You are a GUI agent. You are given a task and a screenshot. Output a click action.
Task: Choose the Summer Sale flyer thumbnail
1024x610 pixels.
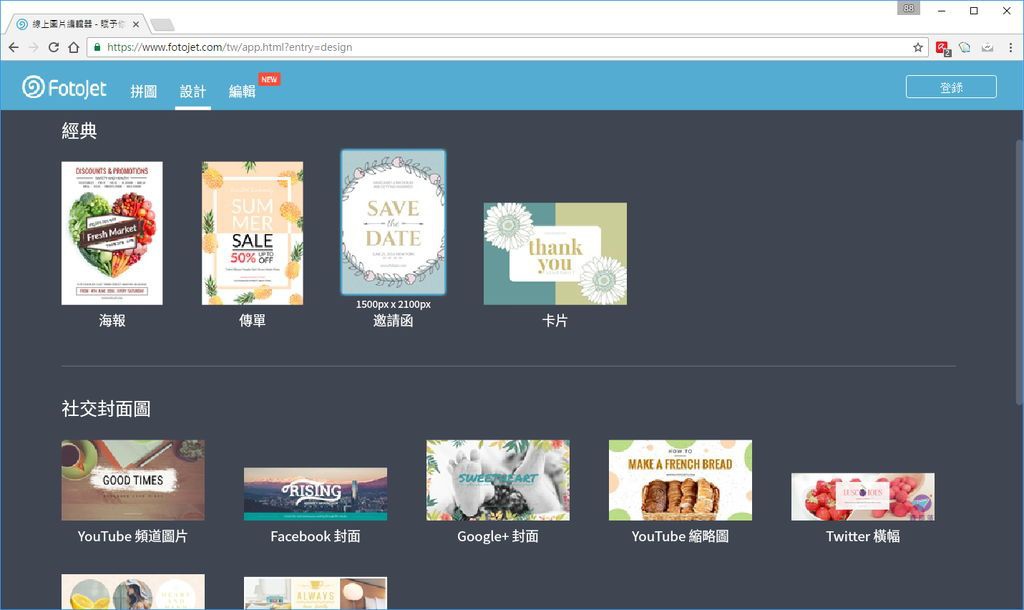[252, 233]
